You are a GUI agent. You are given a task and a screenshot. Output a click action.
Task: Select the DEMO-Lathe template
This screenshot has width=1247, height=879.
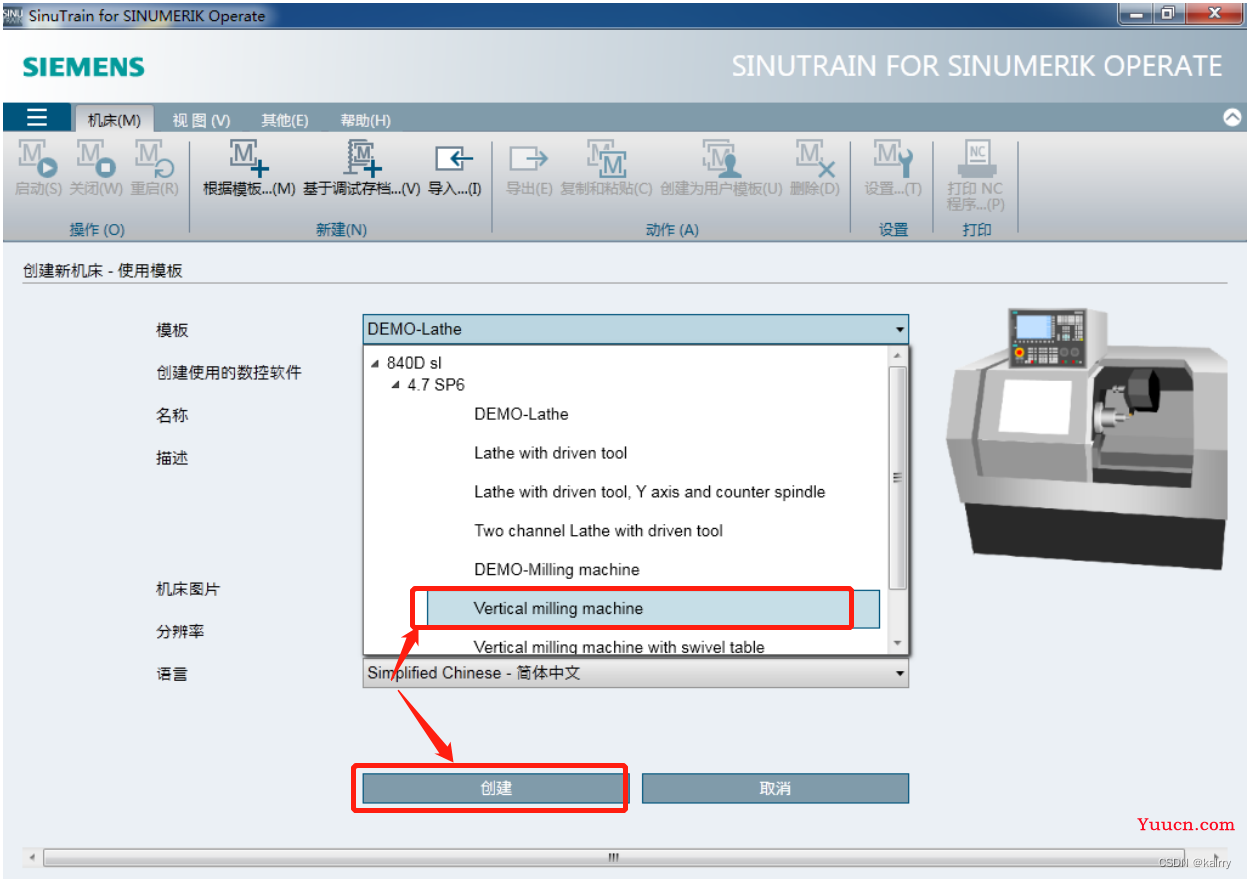[x=521, y=414]
